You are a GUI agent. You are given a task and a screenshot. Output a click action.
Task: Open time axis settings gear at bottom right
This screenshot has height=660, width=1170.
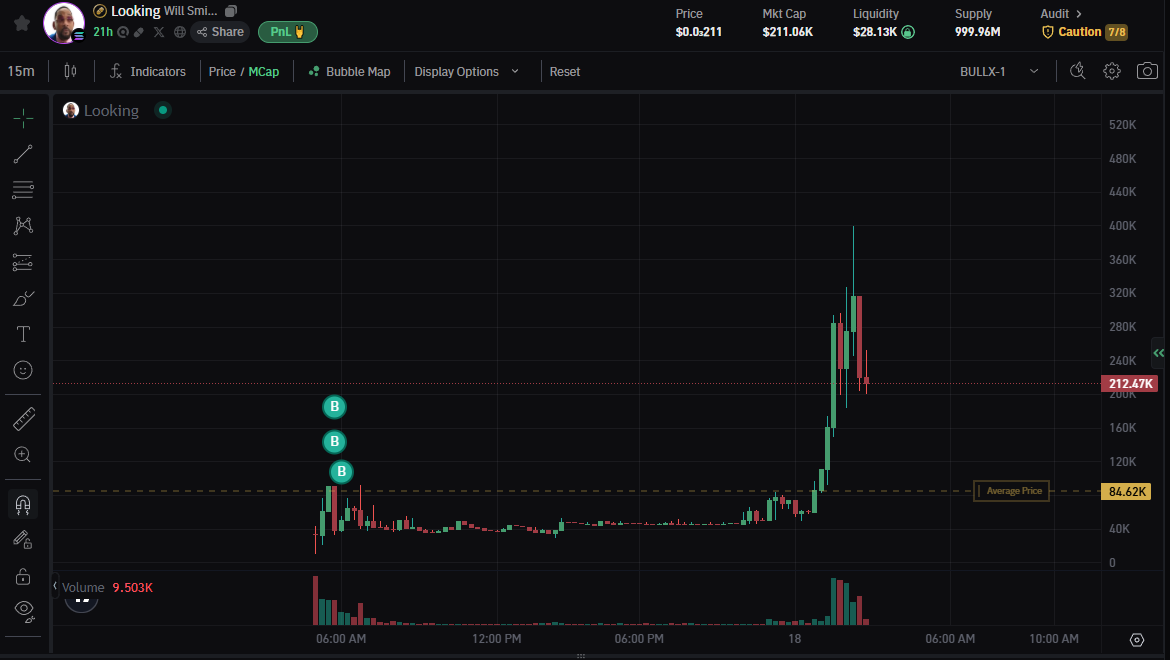1136,640
